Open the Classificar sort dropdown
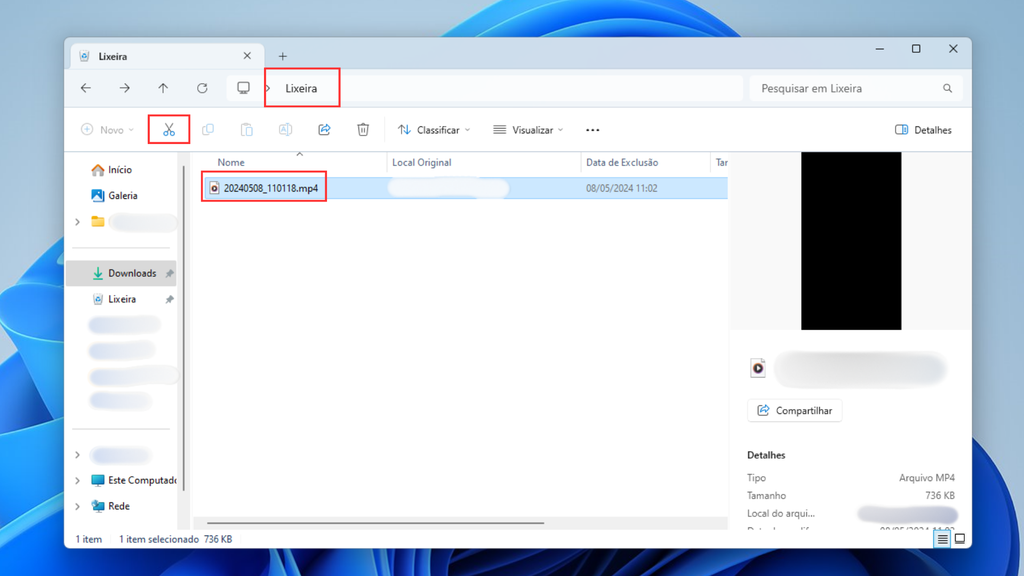Screen dimensions: 1024x576 (x=434, y=130)
